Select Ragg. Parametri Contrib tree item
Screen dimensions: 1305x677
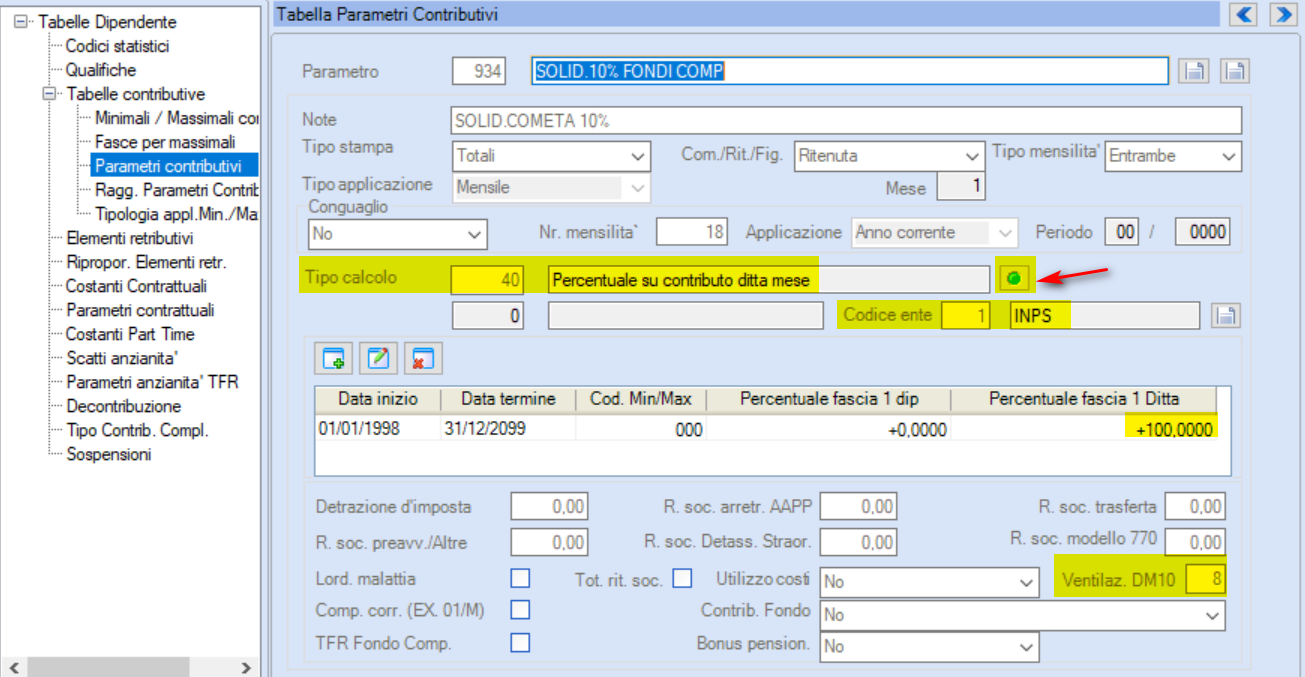pos(176,190)
